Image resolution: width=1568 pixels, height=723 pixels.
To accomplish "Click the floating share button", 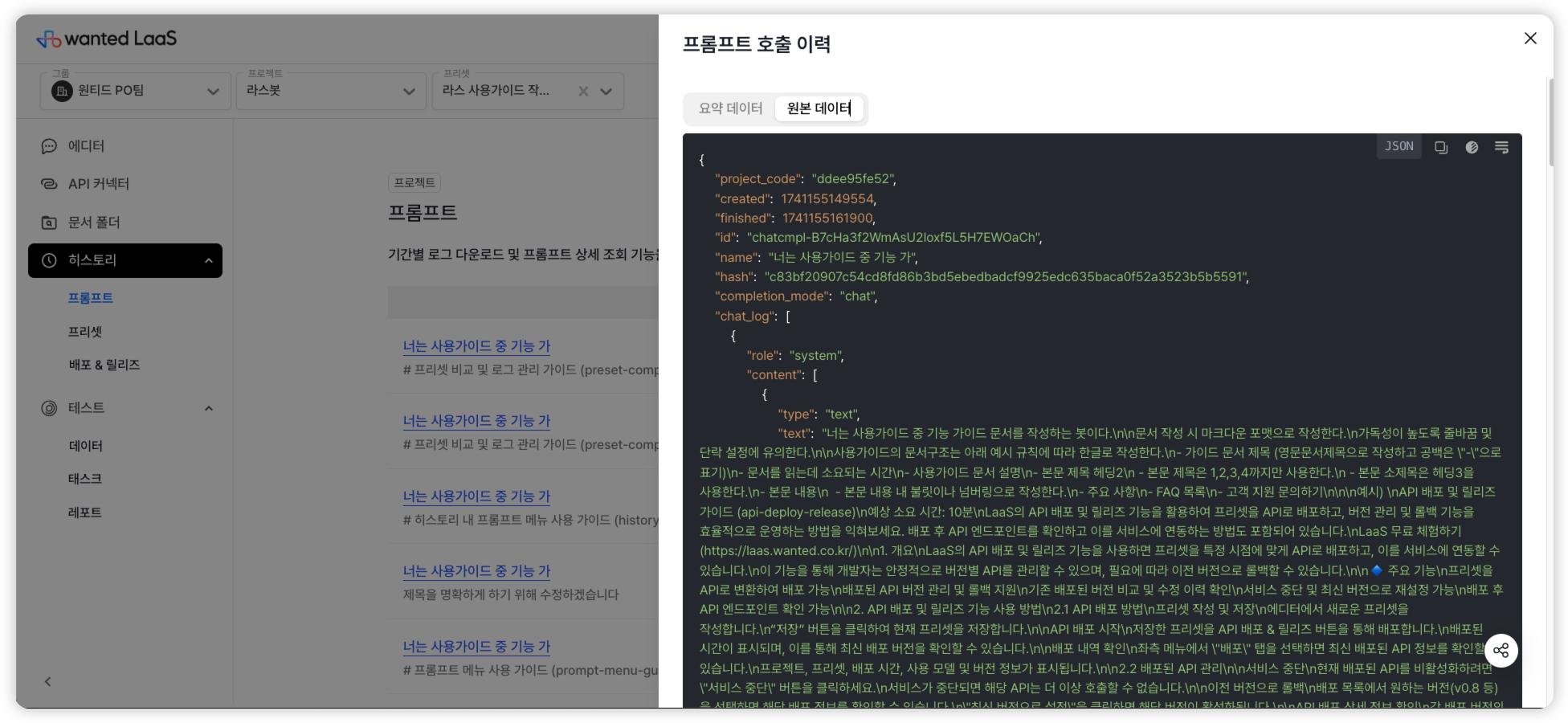I will tap(1501, 651).
